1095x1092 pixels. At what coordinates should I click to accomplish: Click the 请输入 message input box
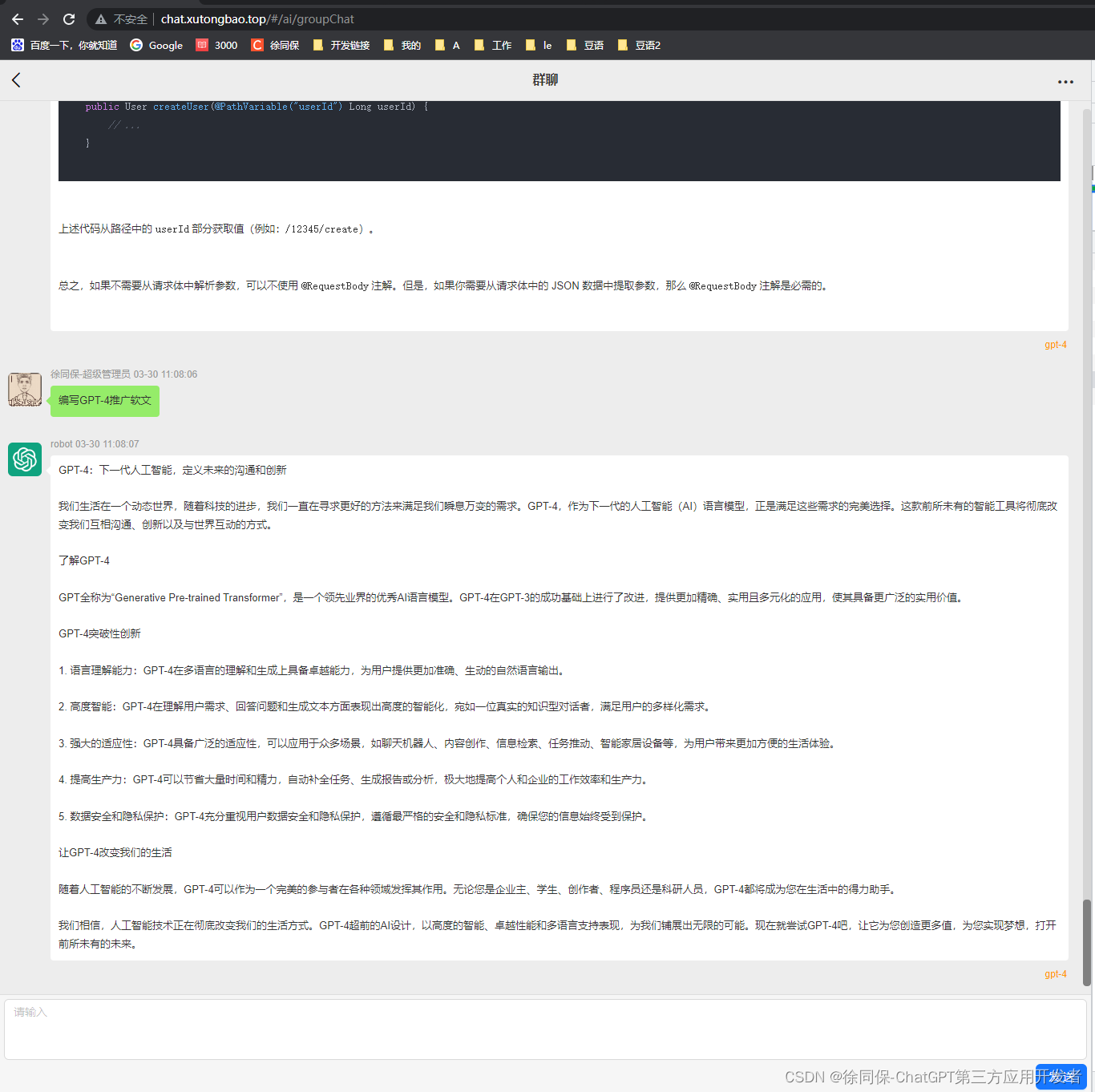click(545, 1029)
